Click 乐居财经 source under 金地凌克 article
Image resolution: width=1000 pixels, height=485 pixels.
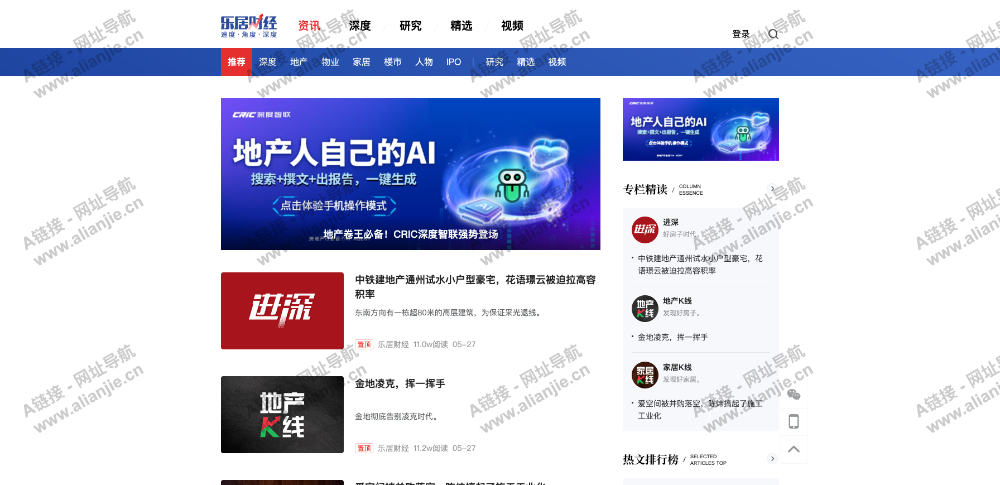click(393, 448)
